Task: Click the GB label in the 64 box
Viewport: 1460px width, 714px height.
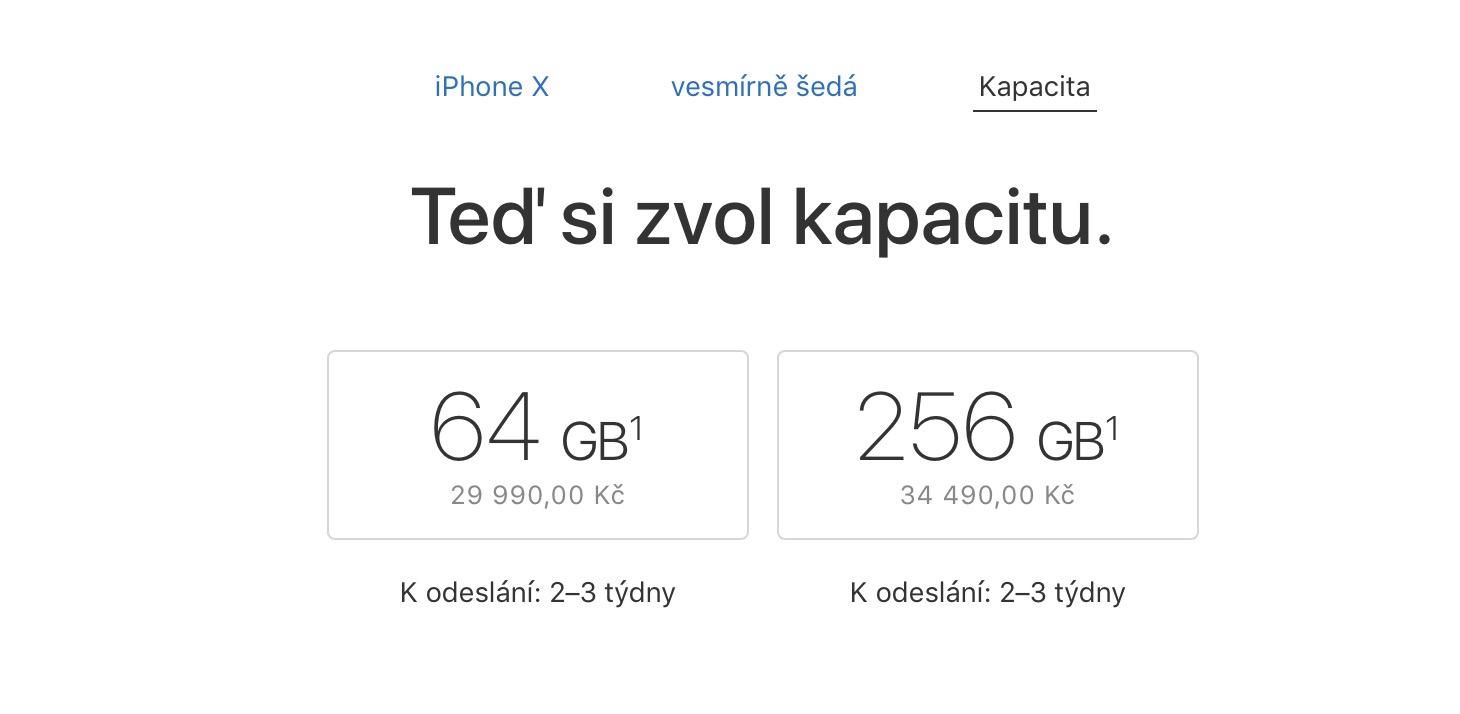Action: 594,441
